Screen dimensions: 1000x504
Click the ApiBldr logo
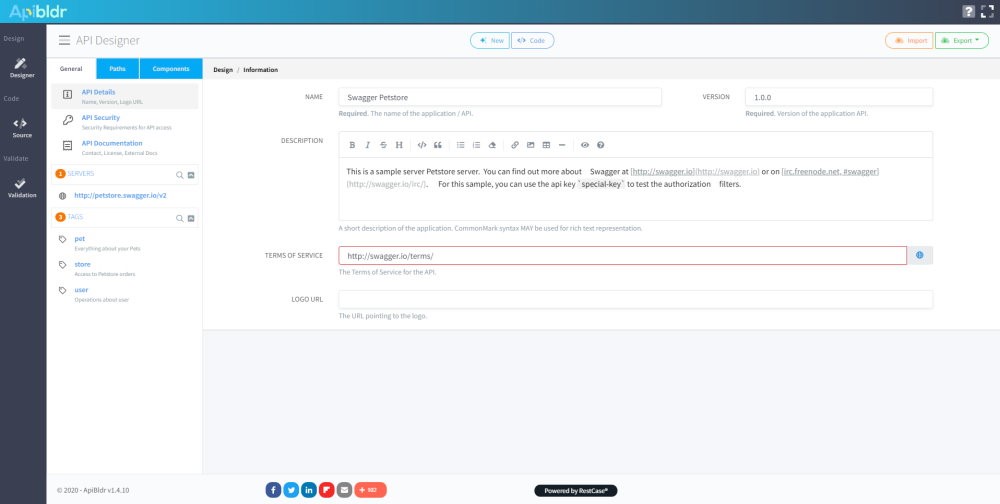click(x=38, y=11)
